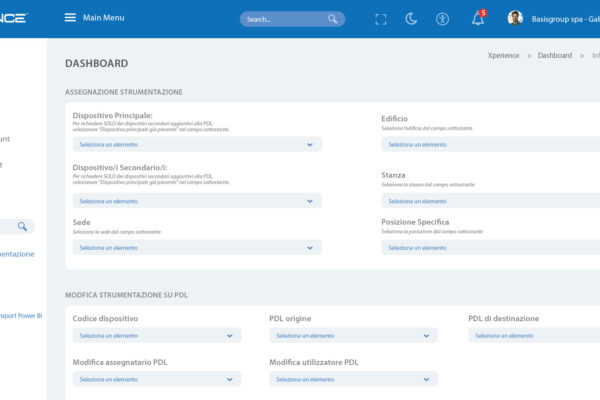This screenshot has width=600, height=400.
Task: Click the DASHBOARD page heading
Action: tap(96, 63)
